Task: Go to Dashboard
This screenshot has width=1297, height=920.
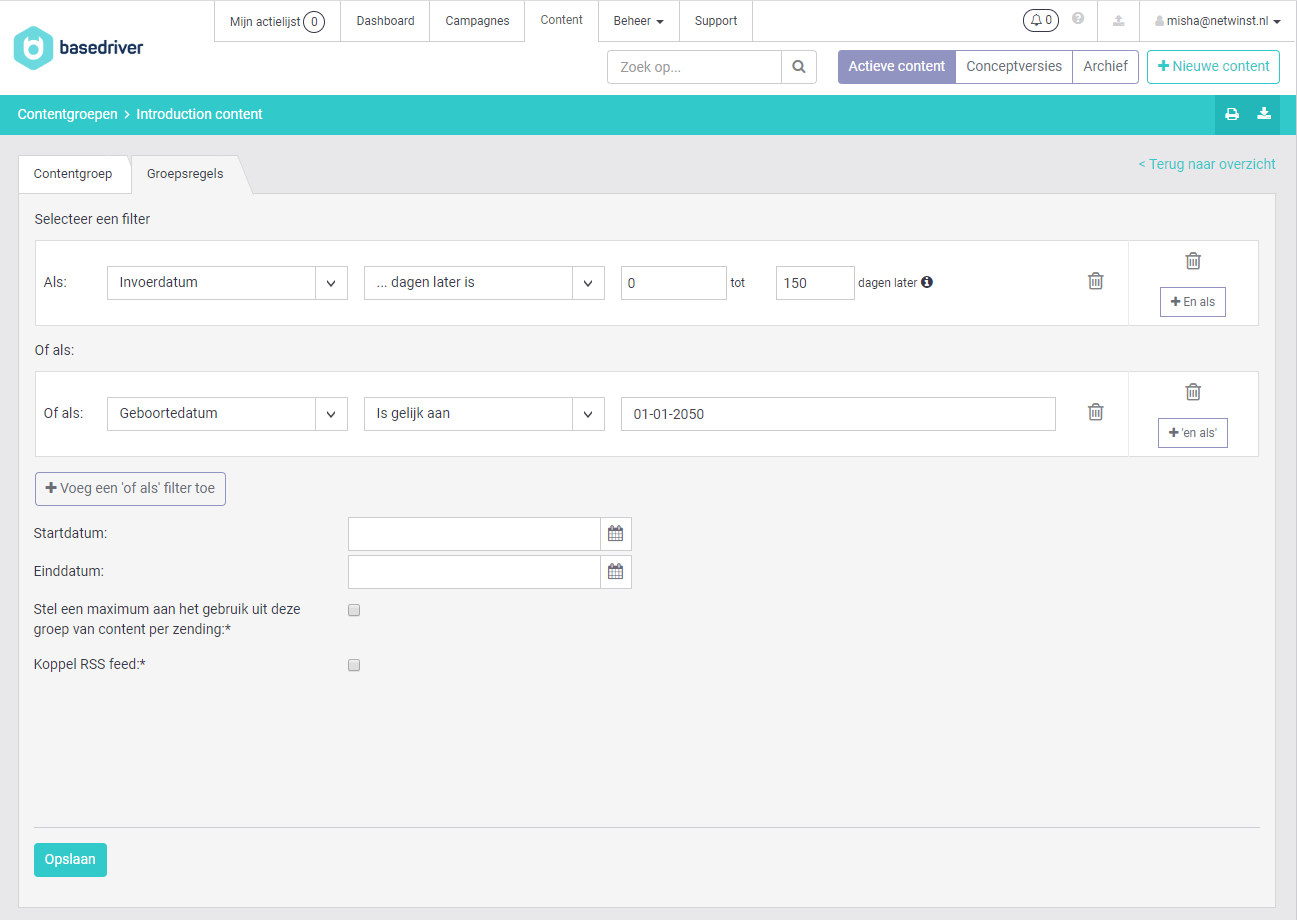Action: tap(385, 21)
